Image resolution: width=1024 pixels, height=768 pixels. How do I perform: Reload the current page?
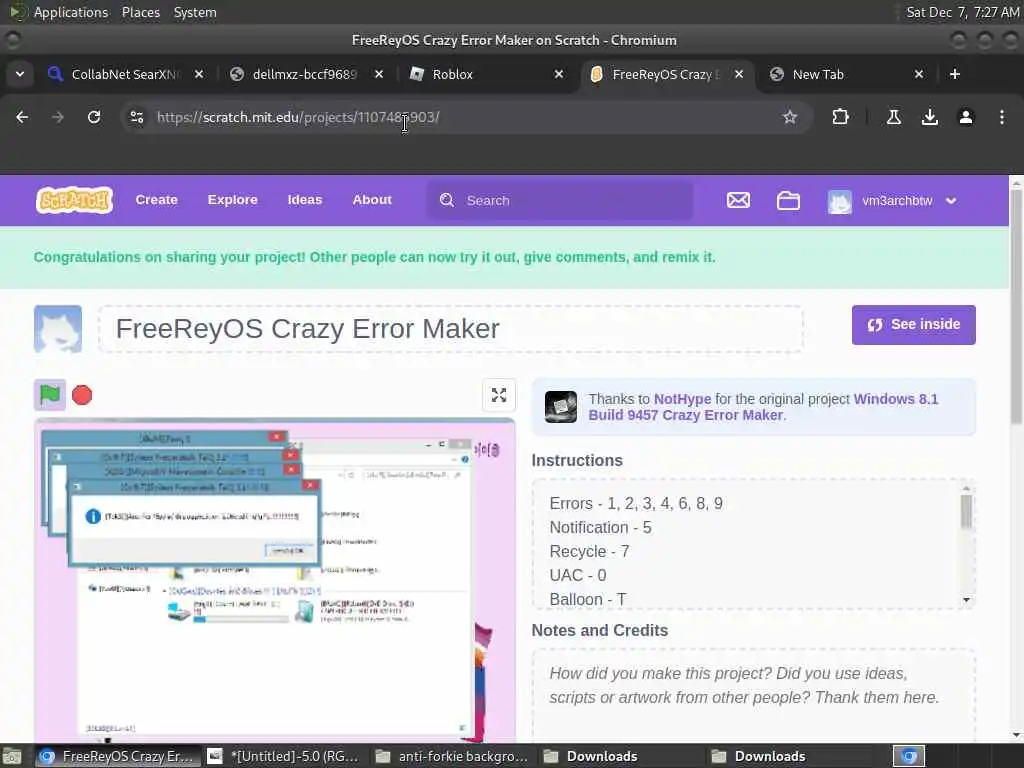point(94,117)
